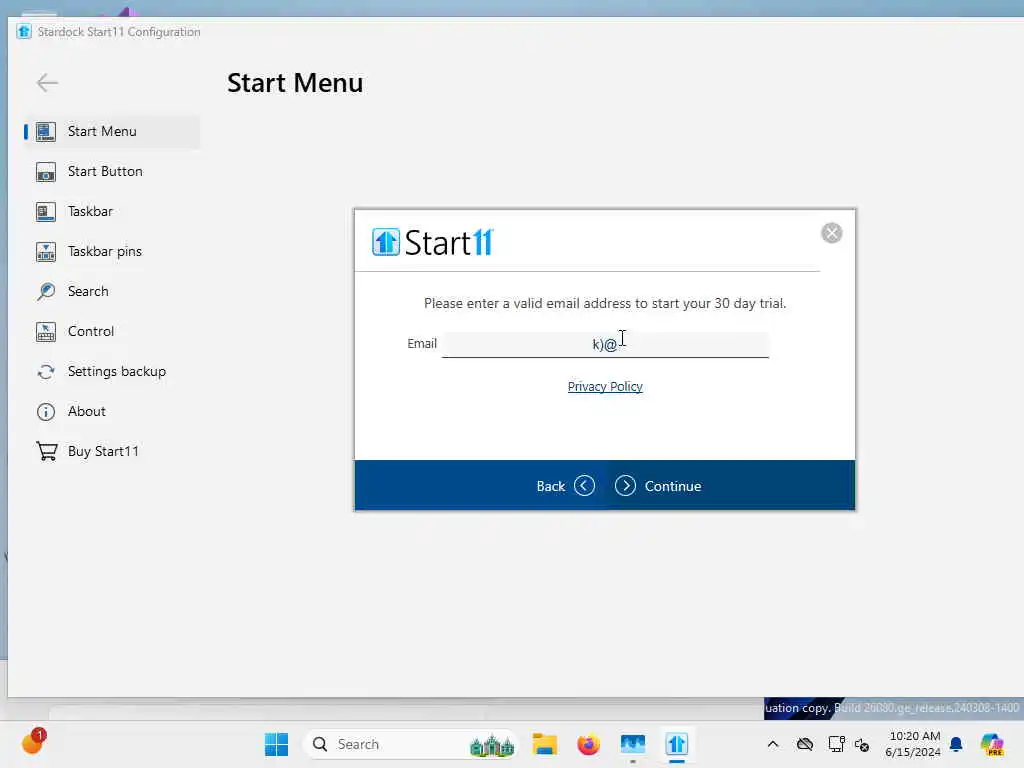Image resolution: width=1024 pixels, height=768 pixels.
Task: Click the Control keyboard icon
Action: click(x=46, y=332)
